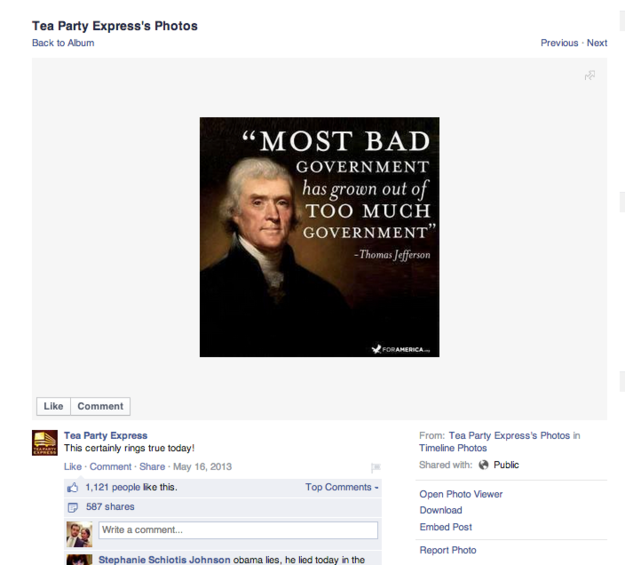Viewport: 625px width, 565px height.
Task: Download the photo
Action: [441, 510]
